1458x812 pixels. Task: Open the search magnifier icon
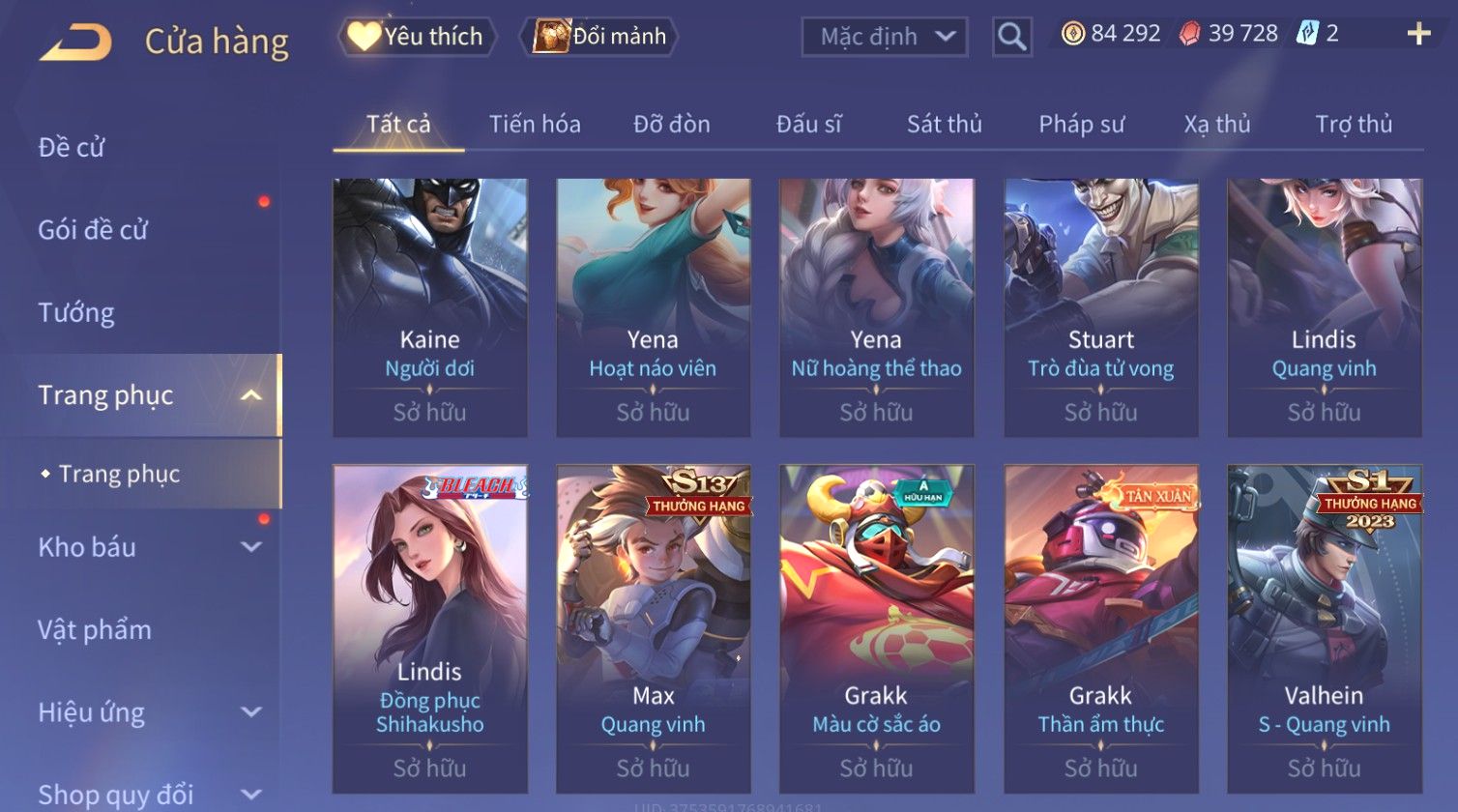pyautogui.click(x=1011, y=37)
